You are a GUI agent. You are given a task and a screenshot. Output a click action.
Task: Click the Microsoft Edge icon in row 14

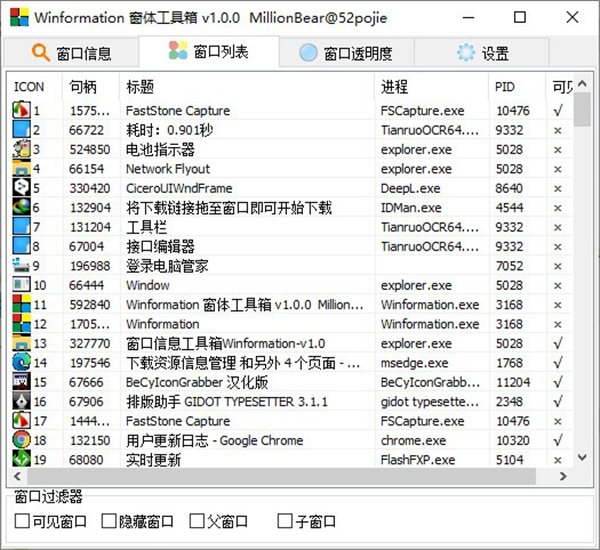click(22, 363)
